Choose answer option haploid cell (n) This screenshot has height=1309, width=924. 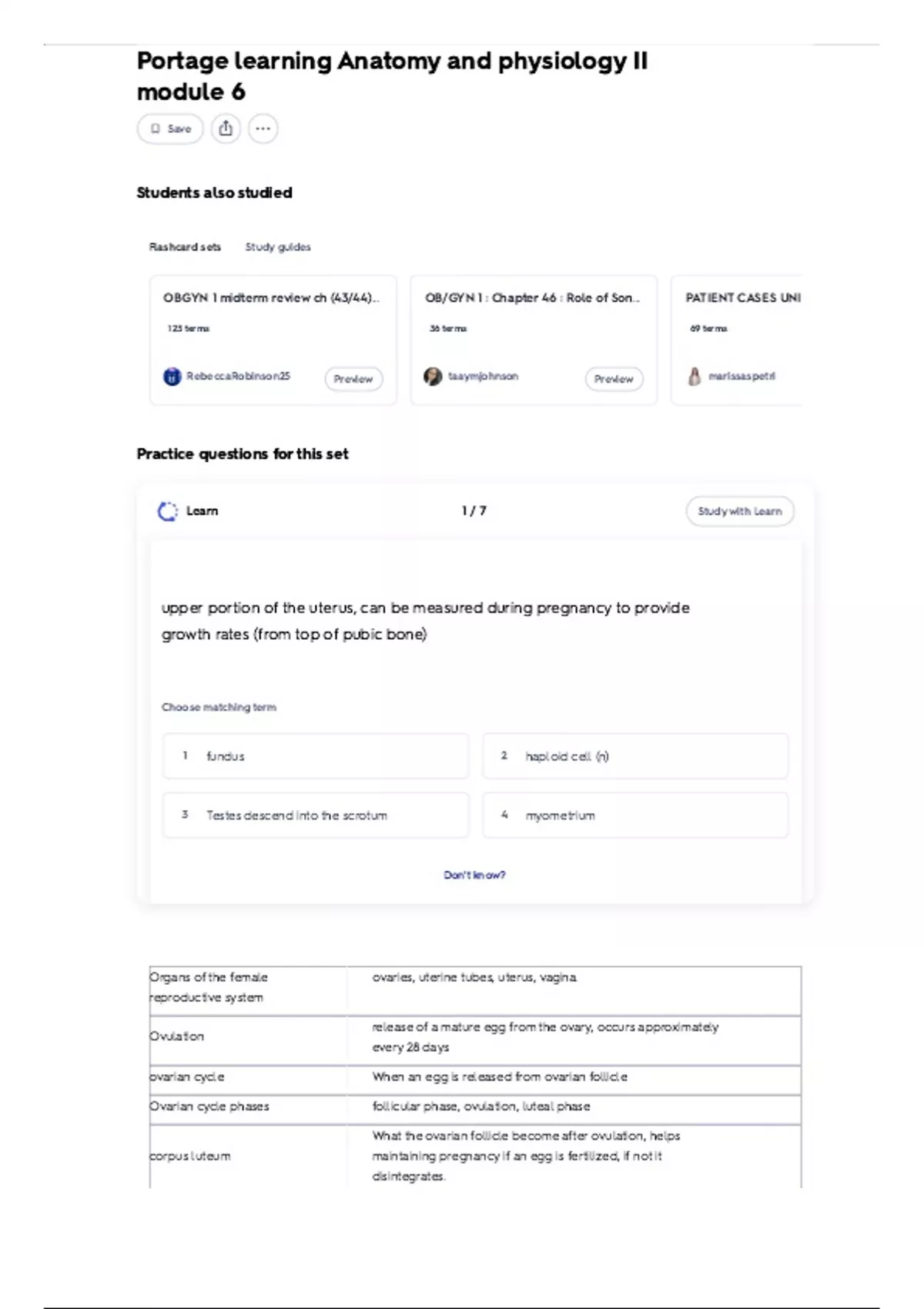[635, 756]
